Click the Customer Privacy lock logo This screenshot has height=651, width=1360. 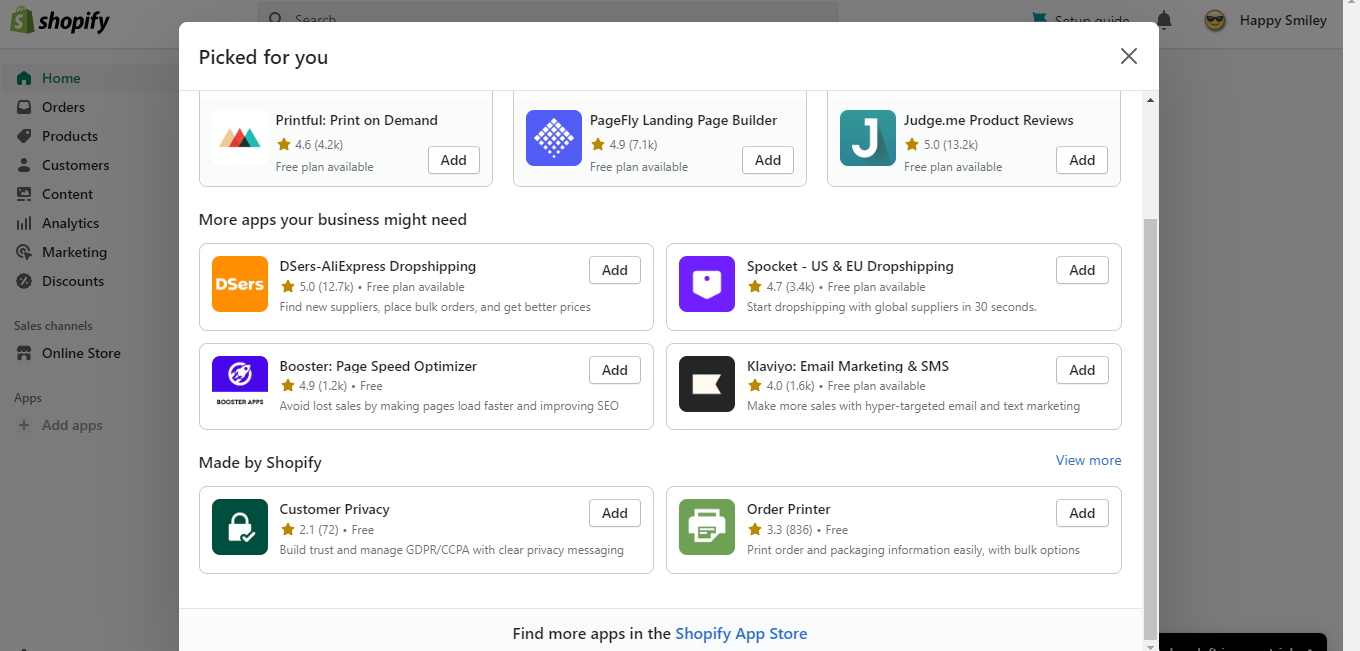[x=240, y=527]
